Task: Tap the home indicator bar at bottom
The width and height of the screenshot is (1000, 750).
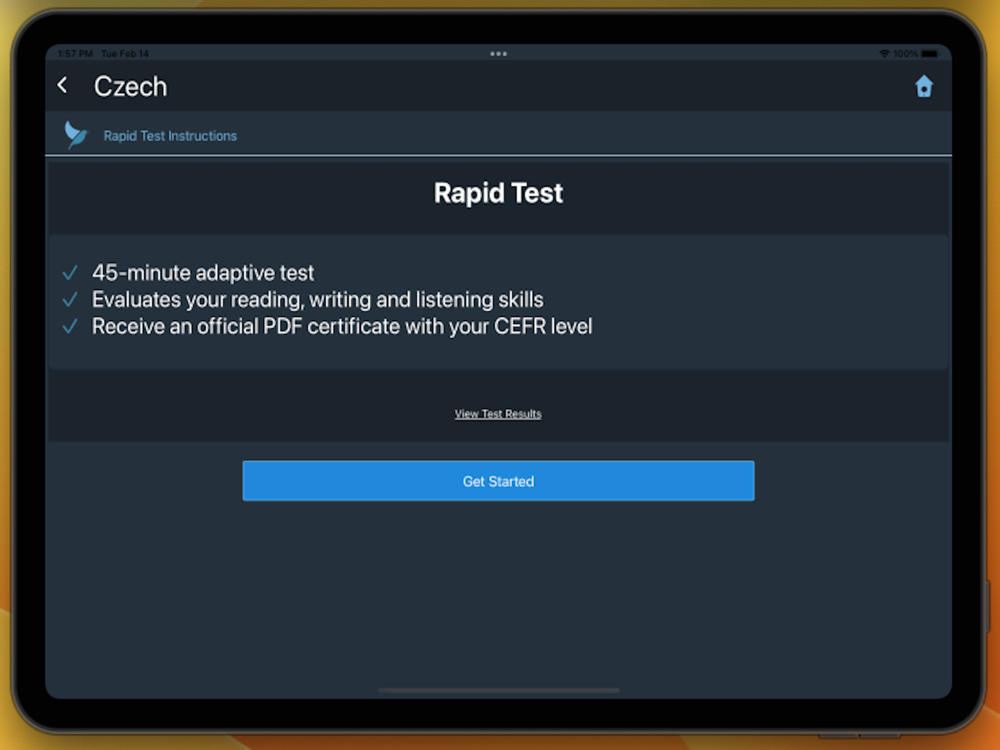Action: pyautogui.click(x=498, y=690)
